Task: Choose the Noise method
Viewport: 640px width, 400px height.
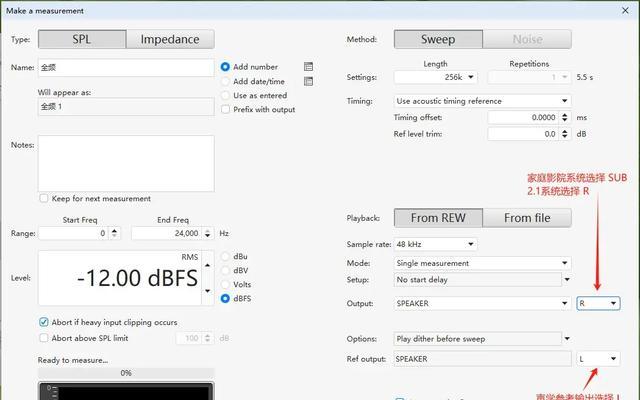Action: [x=527, y=39]
